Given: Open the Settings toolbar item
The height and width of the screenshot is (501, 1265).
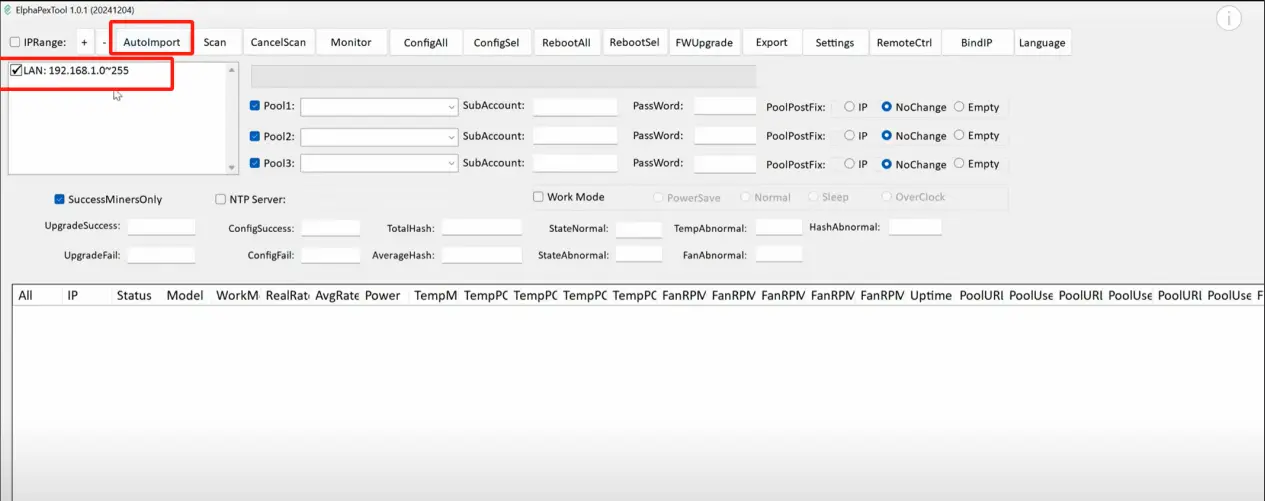Looking at the screenshot, I should (834, 43).
